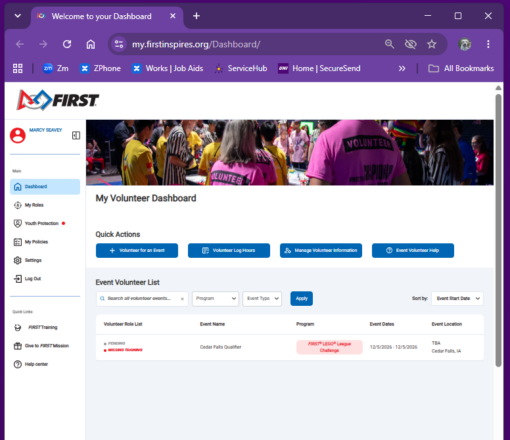Open the tab search dropdown chevron
The height and width of the screenshot is (440, 510).
[x=18, y=16]
